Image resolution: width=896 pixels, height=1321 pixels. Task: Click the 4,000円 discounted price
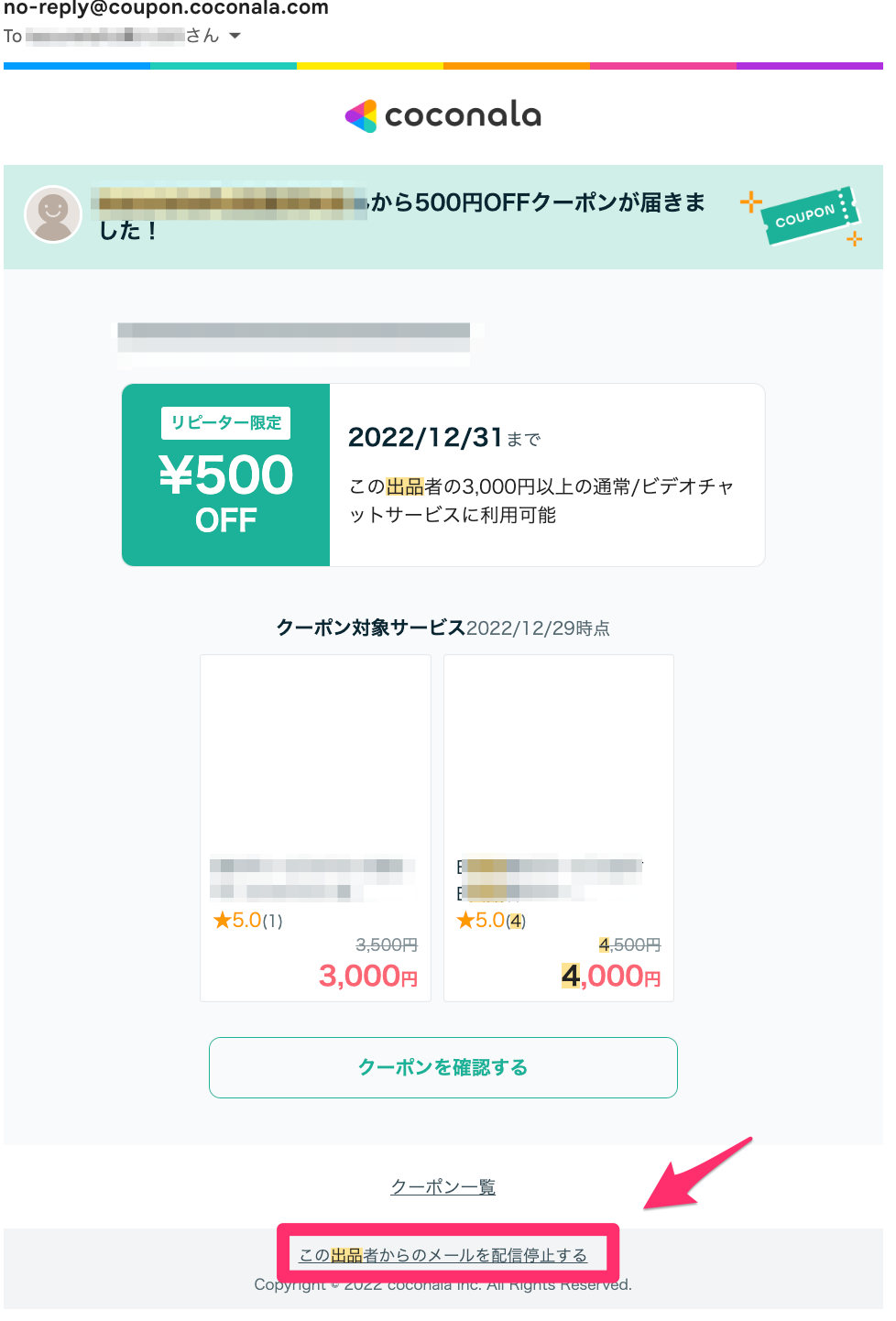tap(611, 976)
